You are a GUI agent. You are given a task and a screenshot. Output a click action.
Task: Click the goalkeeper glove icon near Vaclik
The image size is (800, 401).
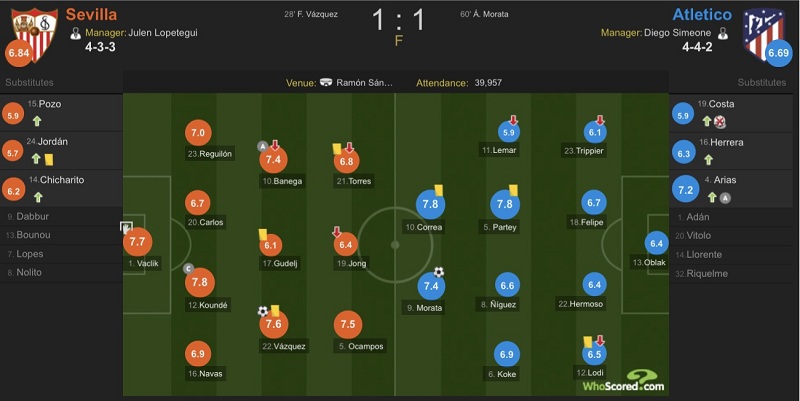(x=126, y=228)
